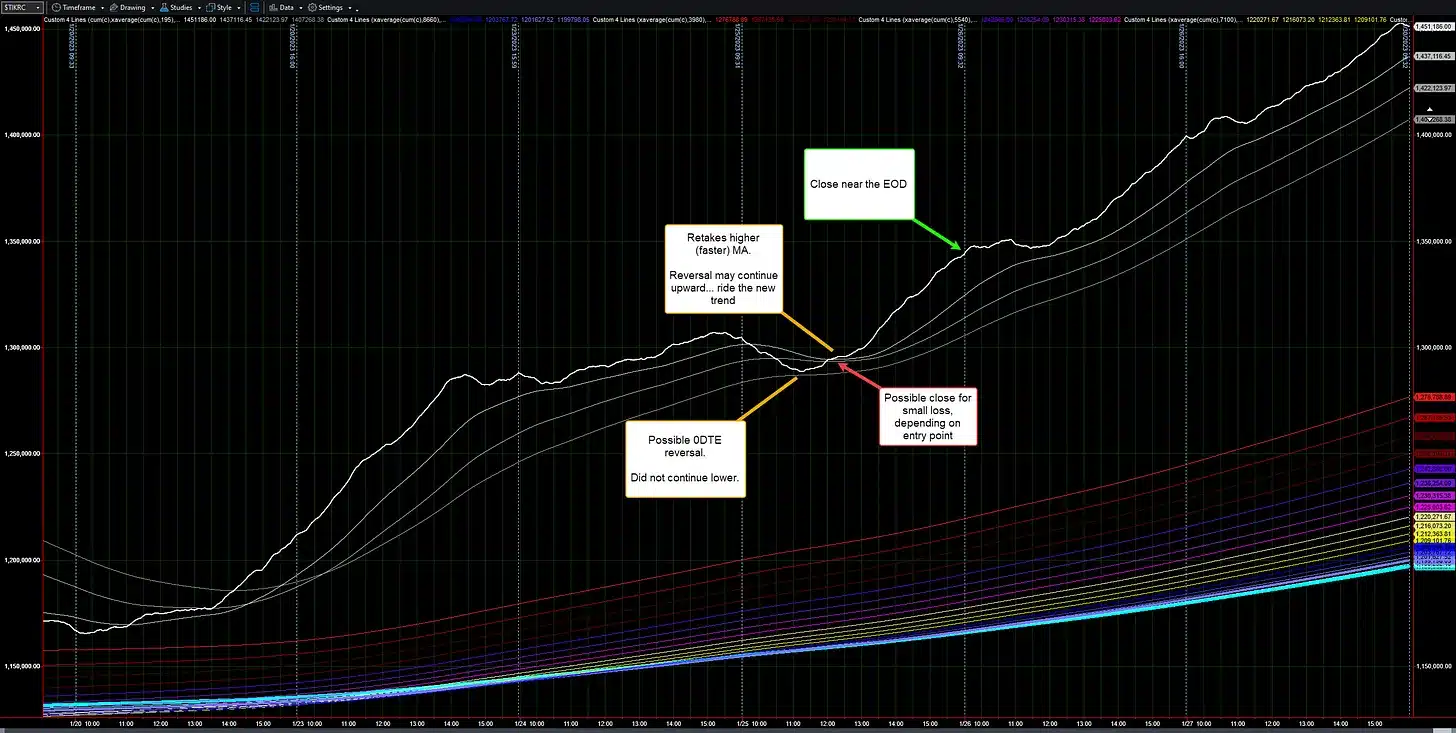Click study value 1230315.38 in header

point(1068,20)
